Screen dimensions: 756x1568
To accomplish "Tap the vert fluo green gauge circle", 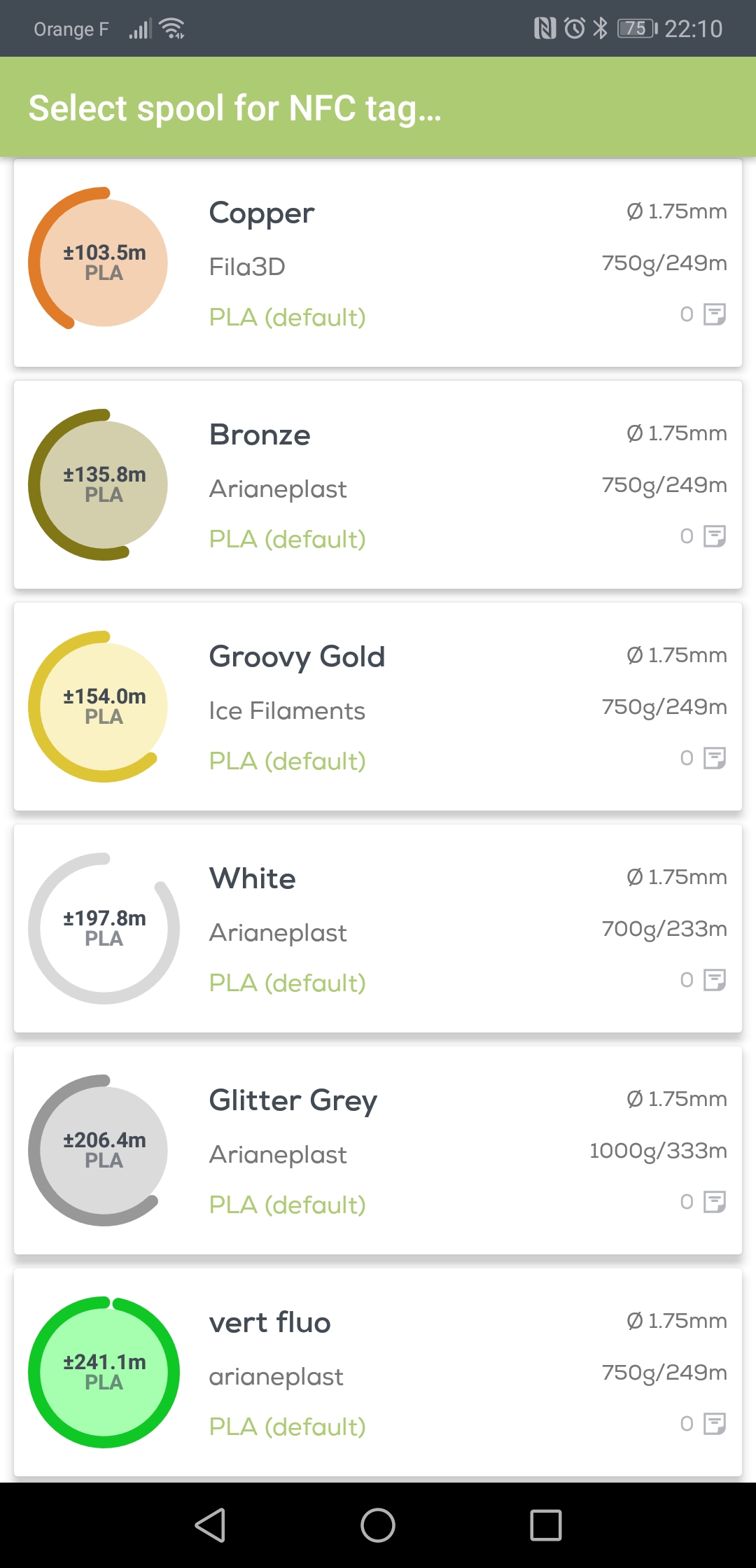I will tap(104, 1372).
